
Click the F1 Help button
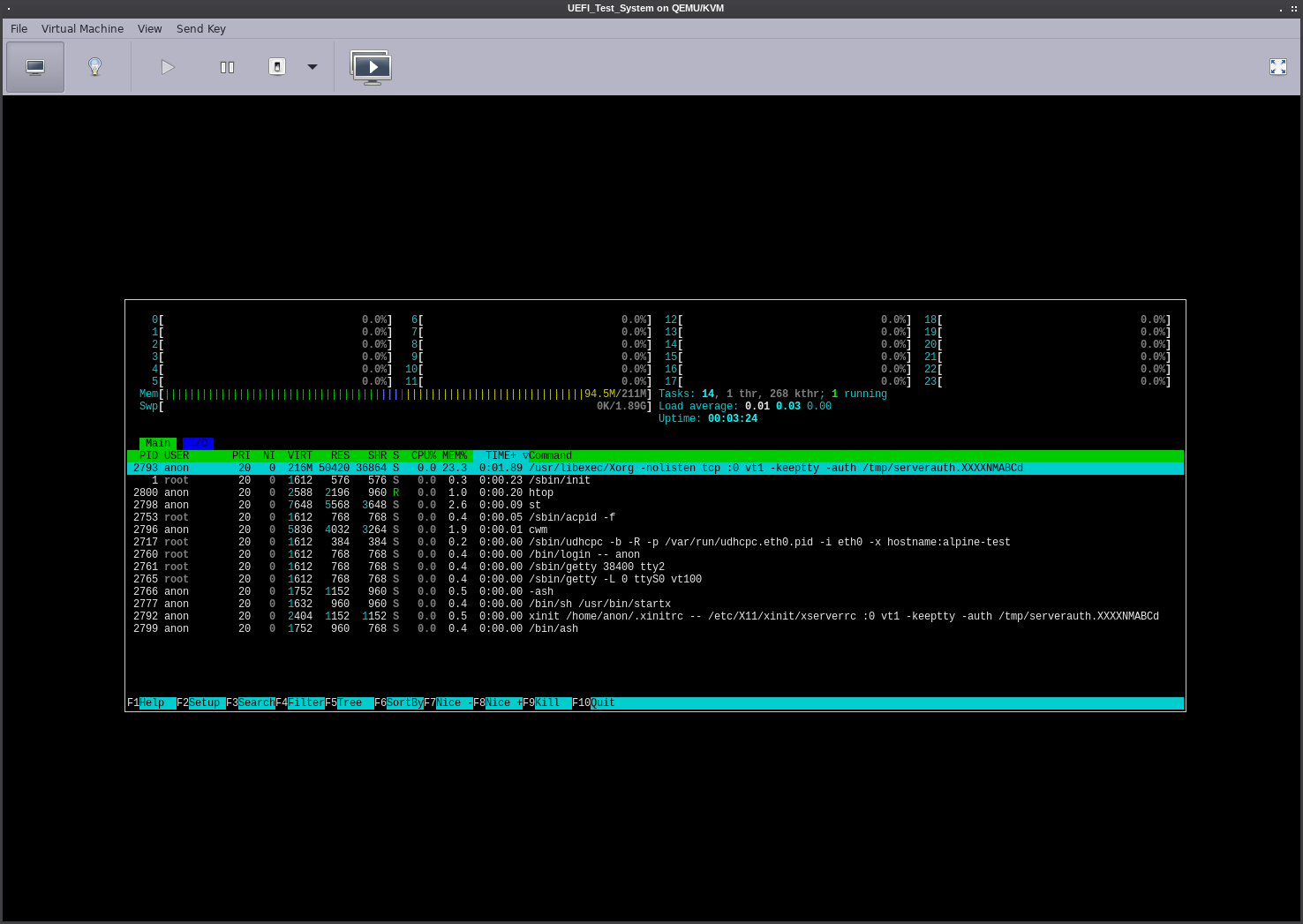point(152,703)
